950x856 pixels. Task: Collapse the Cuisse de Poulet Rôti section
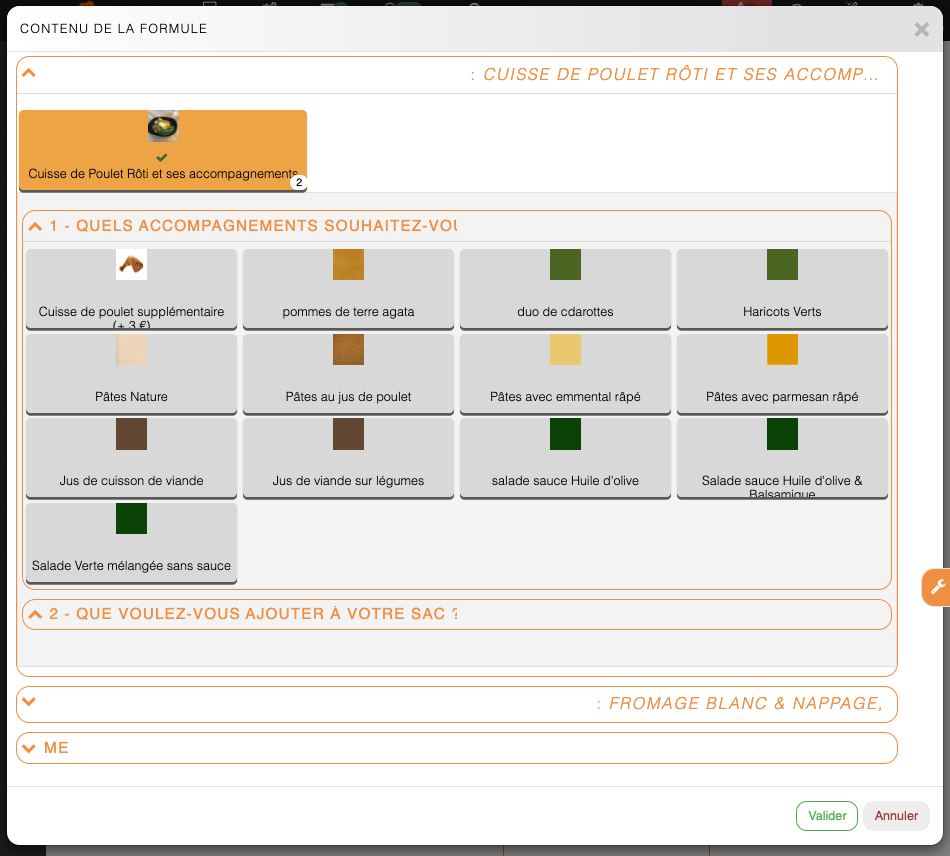(29, 73)
